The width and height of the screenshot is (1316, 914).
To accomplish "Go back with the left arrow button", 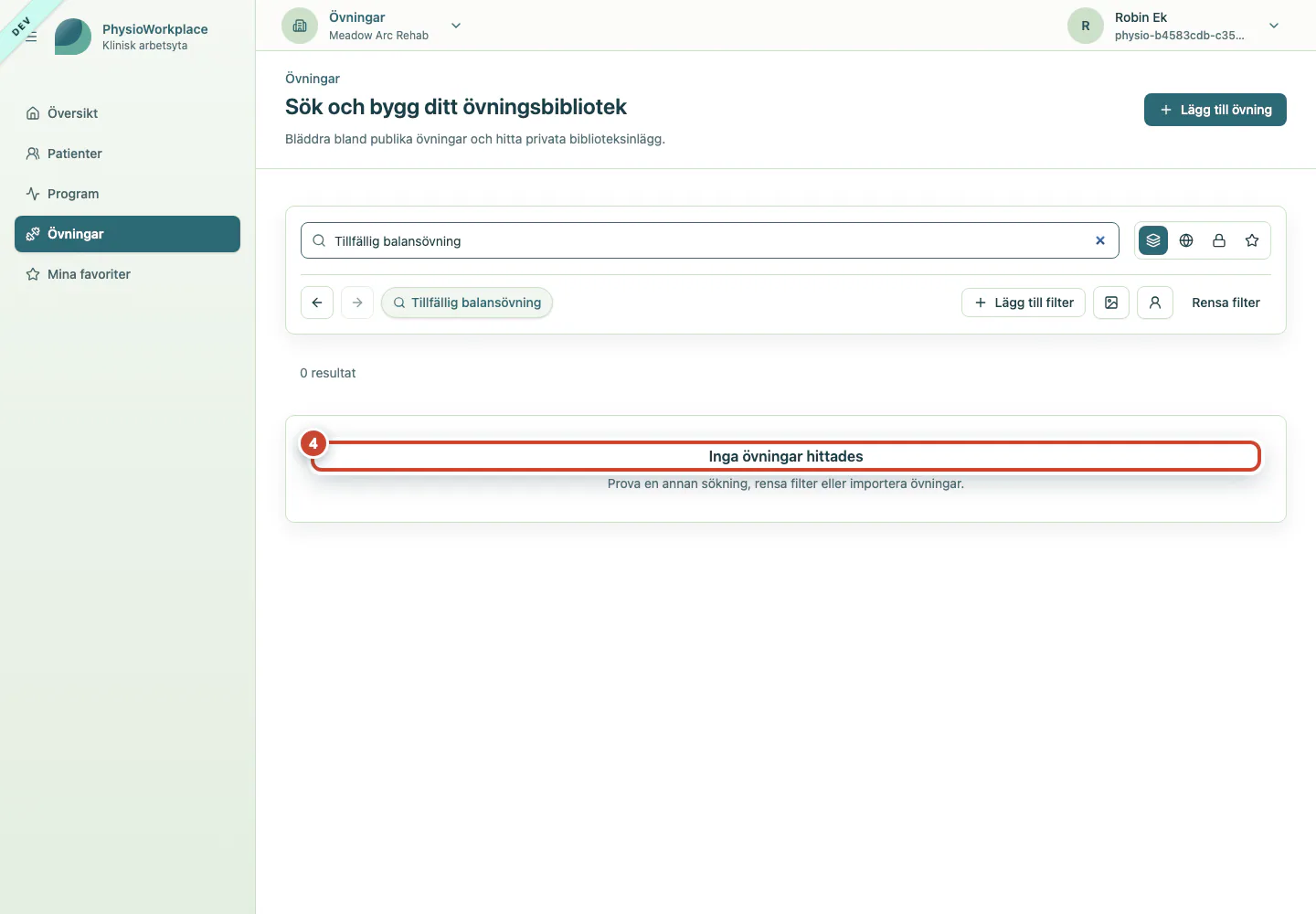I will point(317,303).
